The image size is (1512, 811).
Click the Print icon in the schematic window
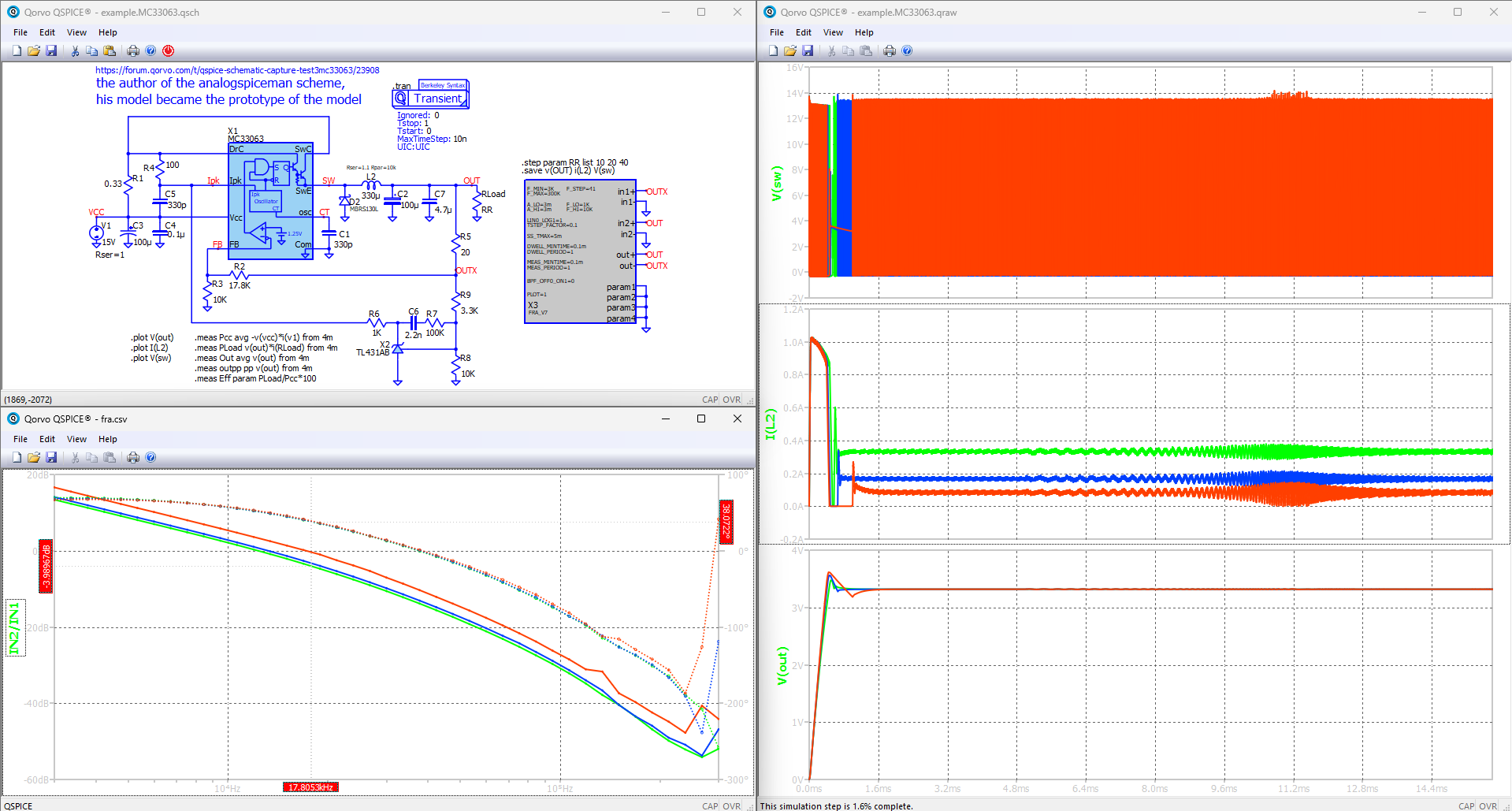click(x=133, y=51)
